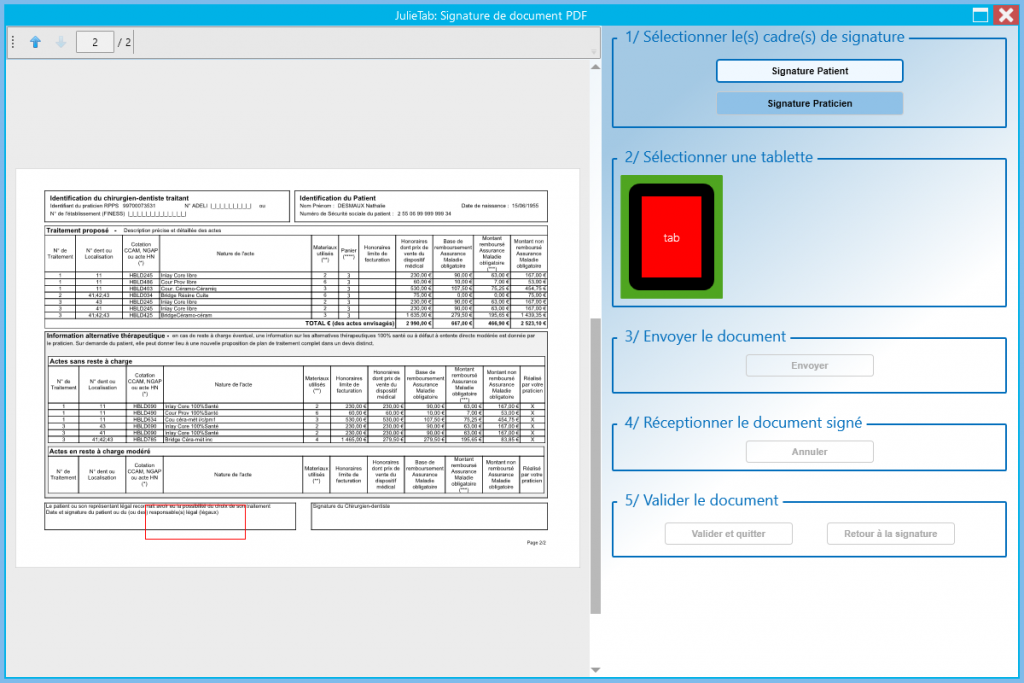This screenshot has height=683, width=1024.
Task: Close the JulieTab signature window
Action: coord(1006,15)
